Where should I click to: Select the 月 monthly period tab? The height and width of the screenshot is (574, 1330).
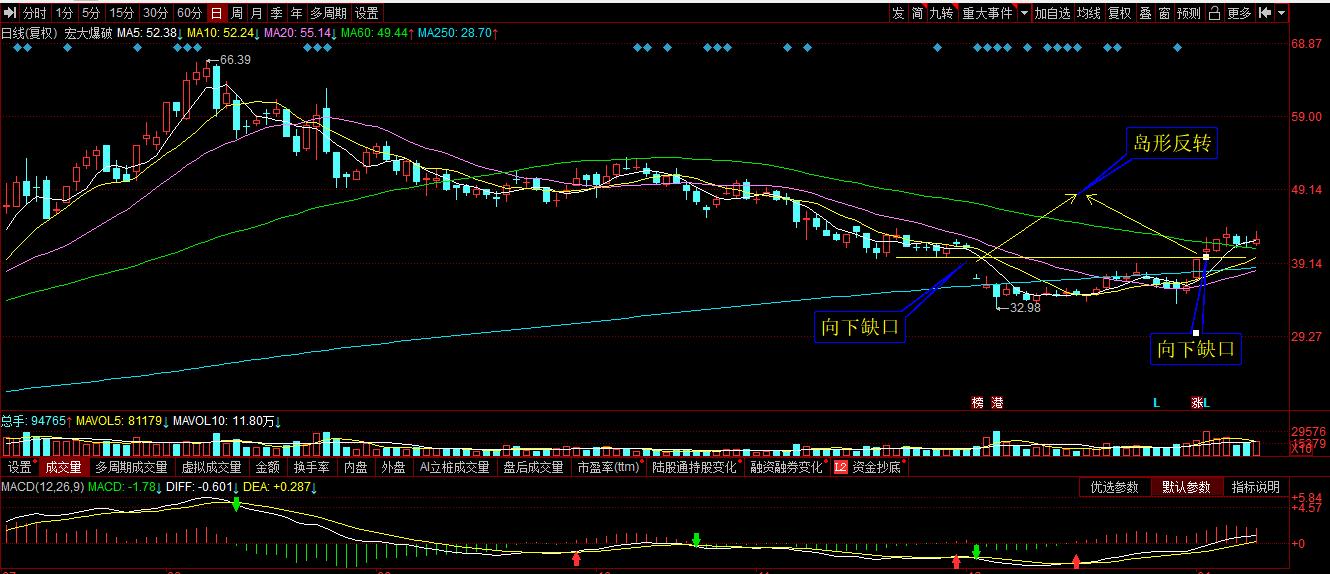point(257,13)
